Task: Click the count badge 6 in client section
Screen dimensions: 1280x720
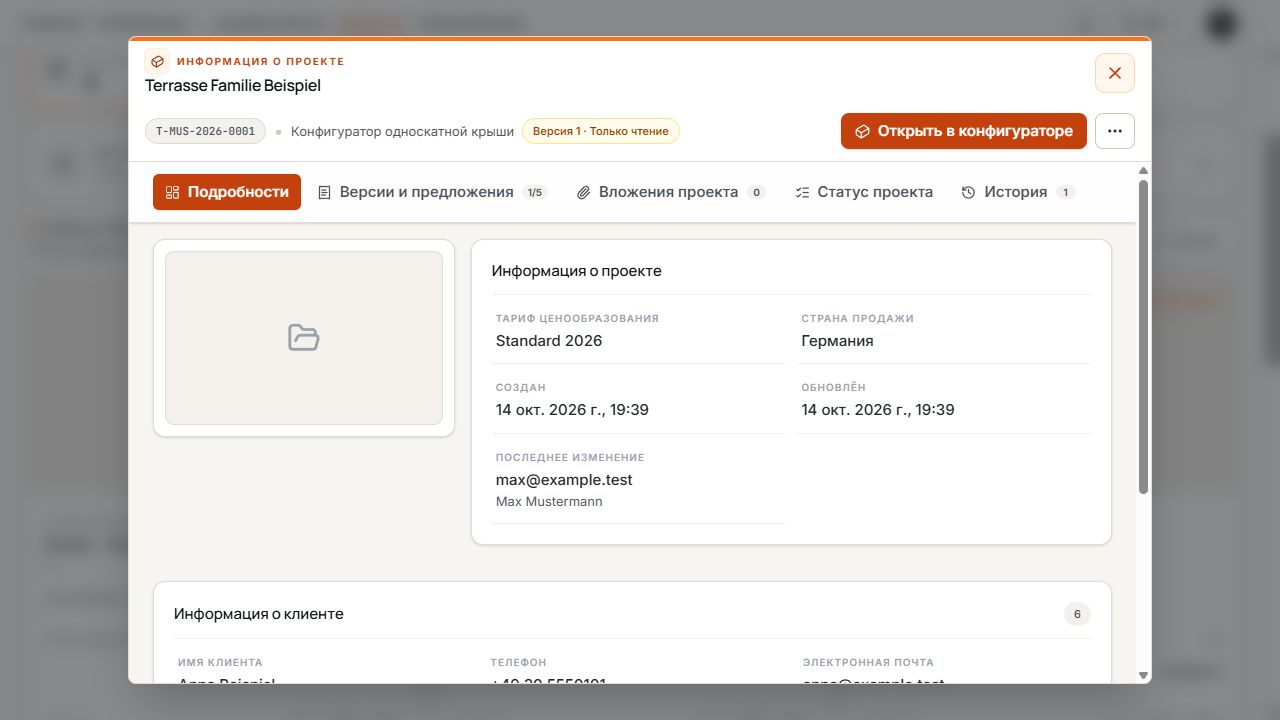Action: point(1077,614)
